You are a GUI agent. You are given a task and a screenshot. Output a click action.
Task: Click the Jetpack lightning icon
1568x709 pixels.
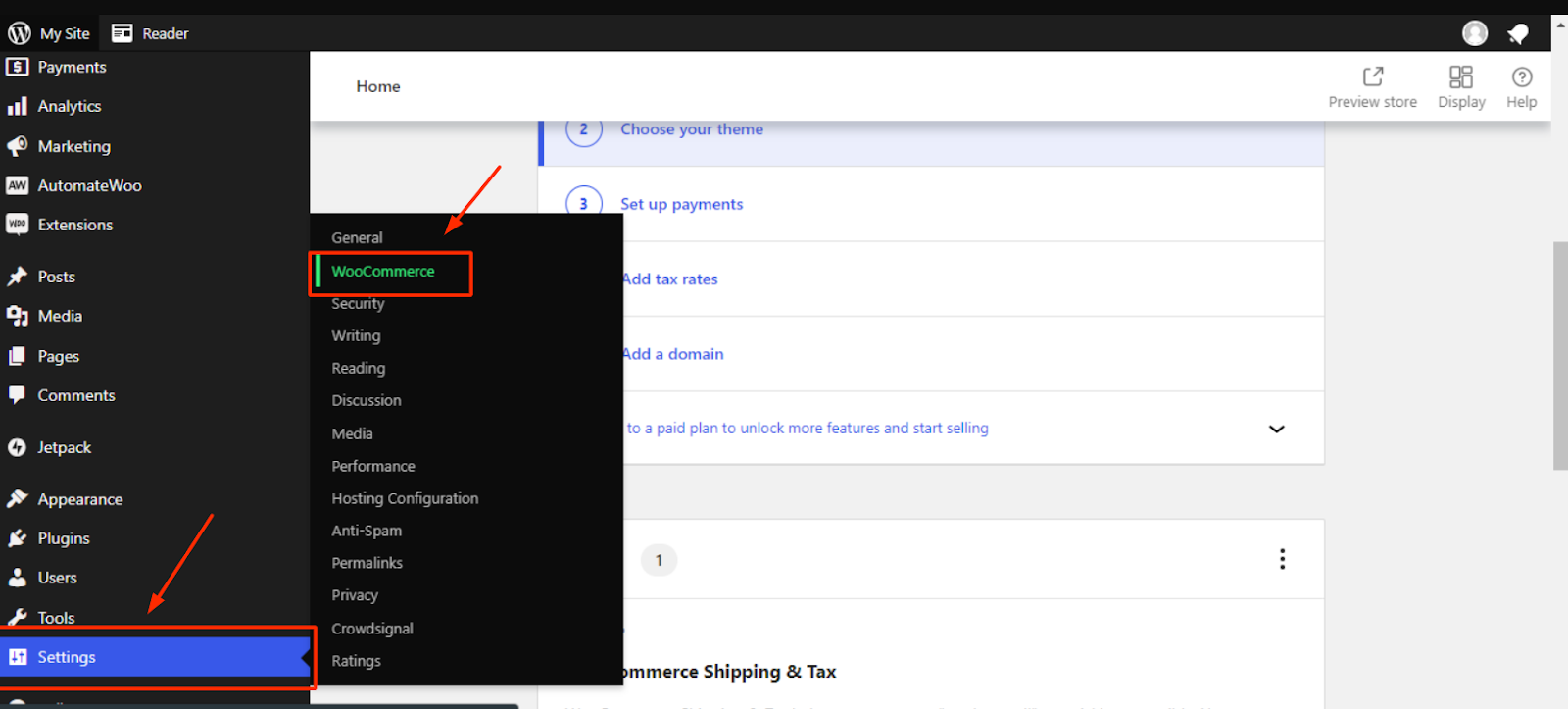(18, 447)
